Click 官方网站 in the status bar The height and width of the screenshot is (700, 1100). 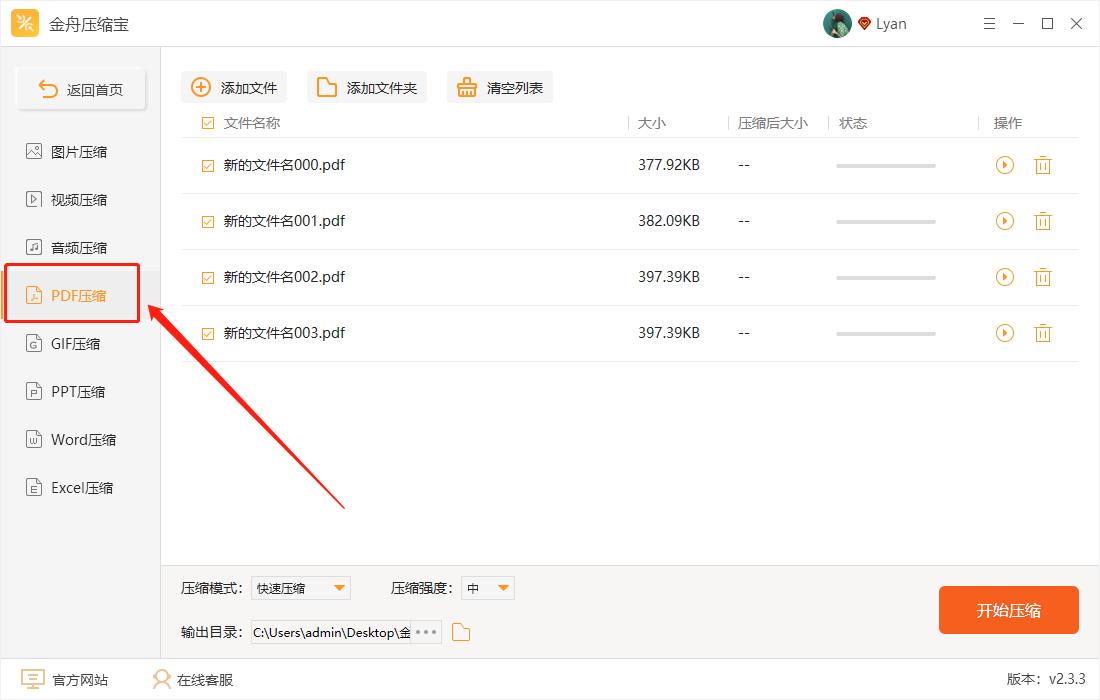tap(66, 679)
